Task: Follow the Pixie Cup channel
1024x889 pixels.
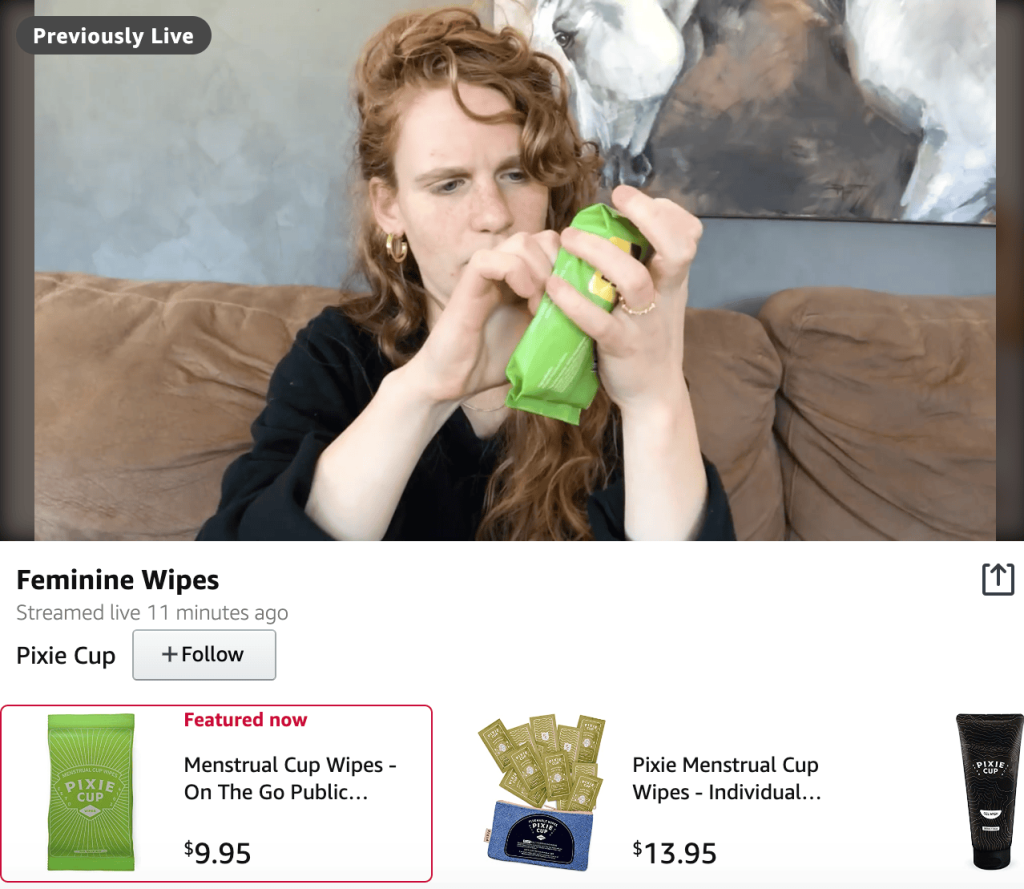Action: pos(204,655)
